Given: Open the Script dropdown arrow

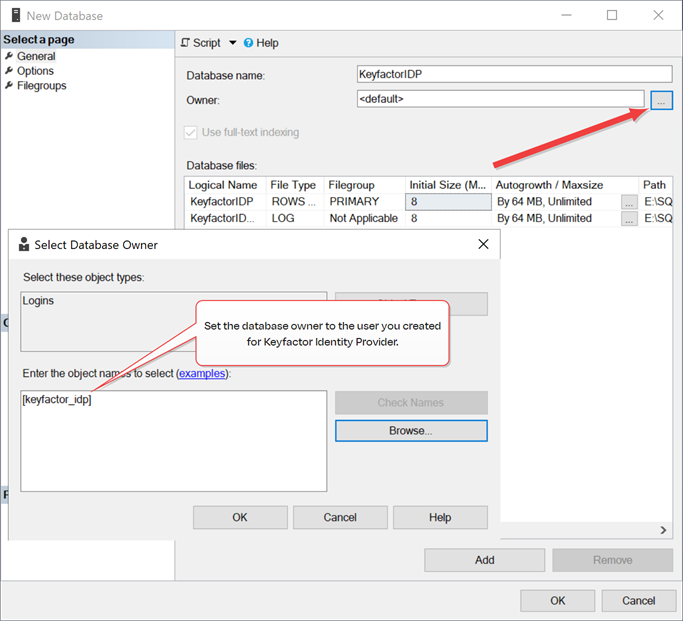Looking at the screenshot, I should (233, 43).
